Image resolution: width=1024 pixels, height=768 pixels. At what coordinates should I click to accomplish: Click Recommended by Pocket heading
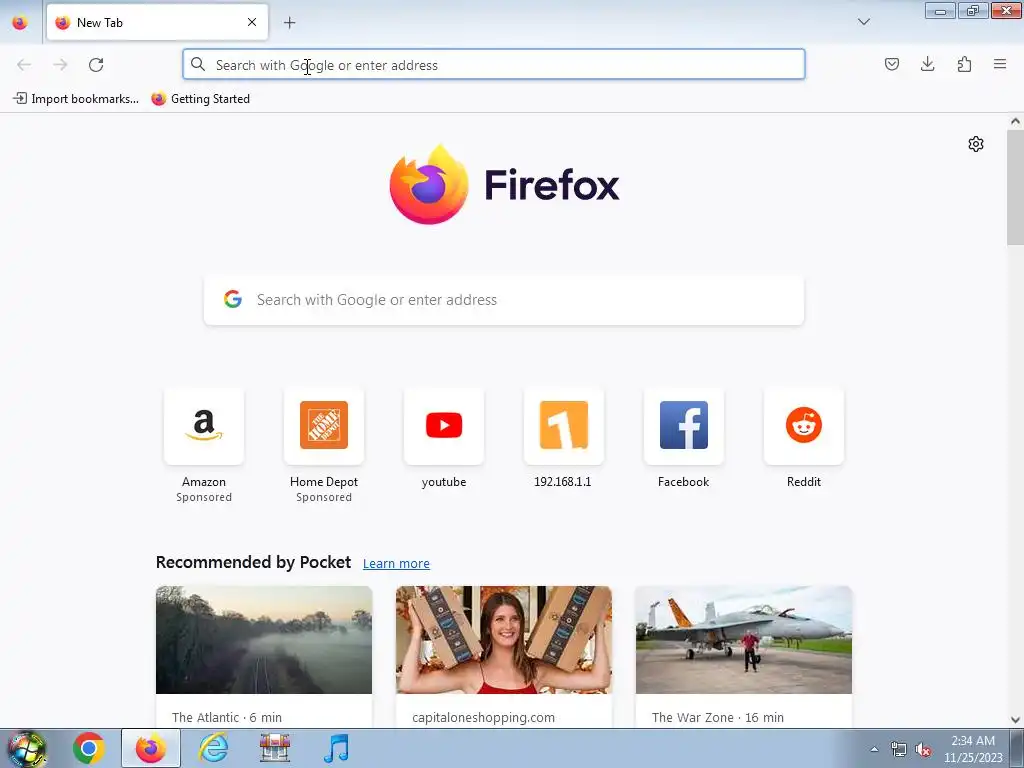(x=253, y=562)
